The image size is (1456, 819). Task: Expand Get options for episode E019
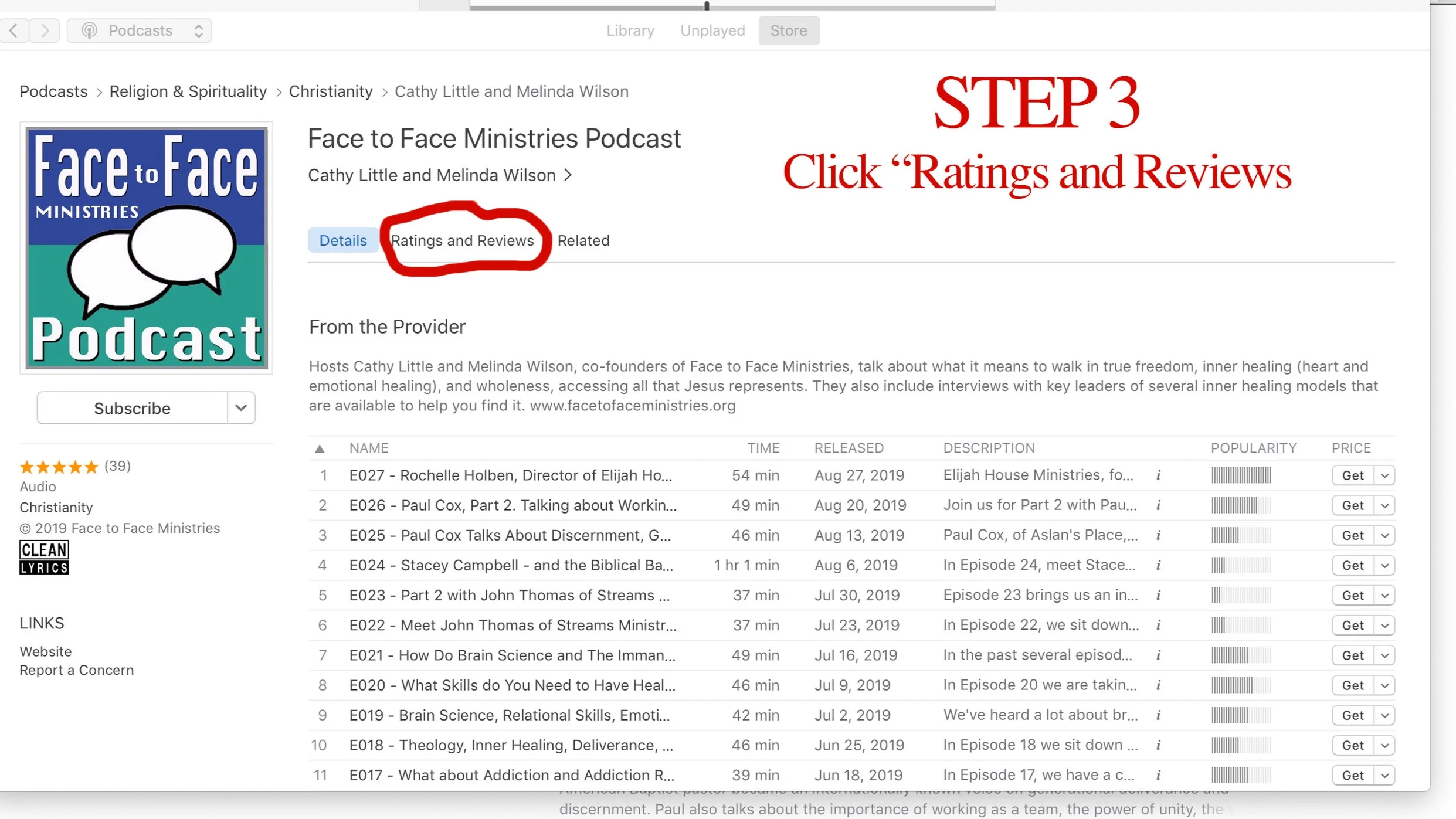point(1384,715)
